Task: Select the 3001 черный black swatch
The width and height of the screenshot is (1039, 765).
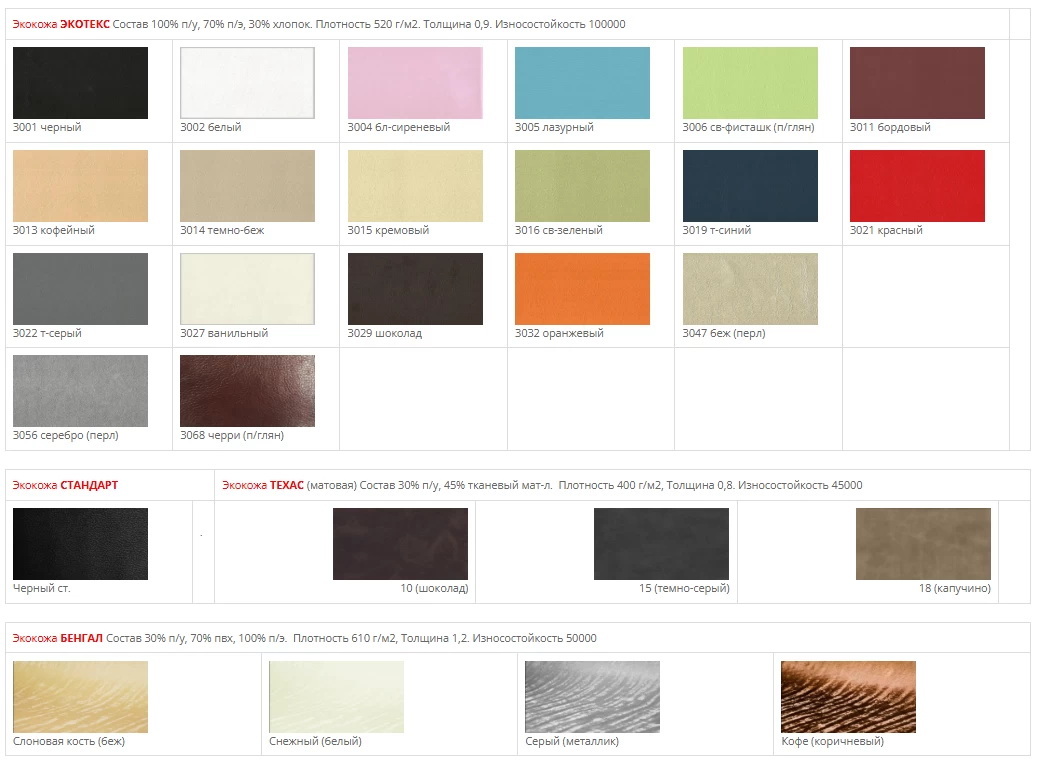Action: pos(80,83)
